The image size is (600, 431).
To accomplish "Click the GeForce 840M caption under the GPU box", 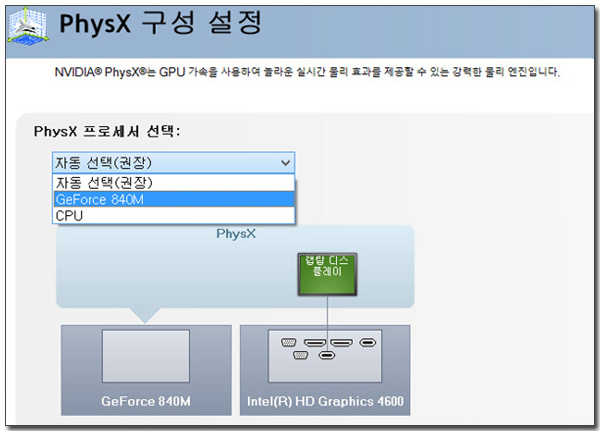I will click(146, 403).
